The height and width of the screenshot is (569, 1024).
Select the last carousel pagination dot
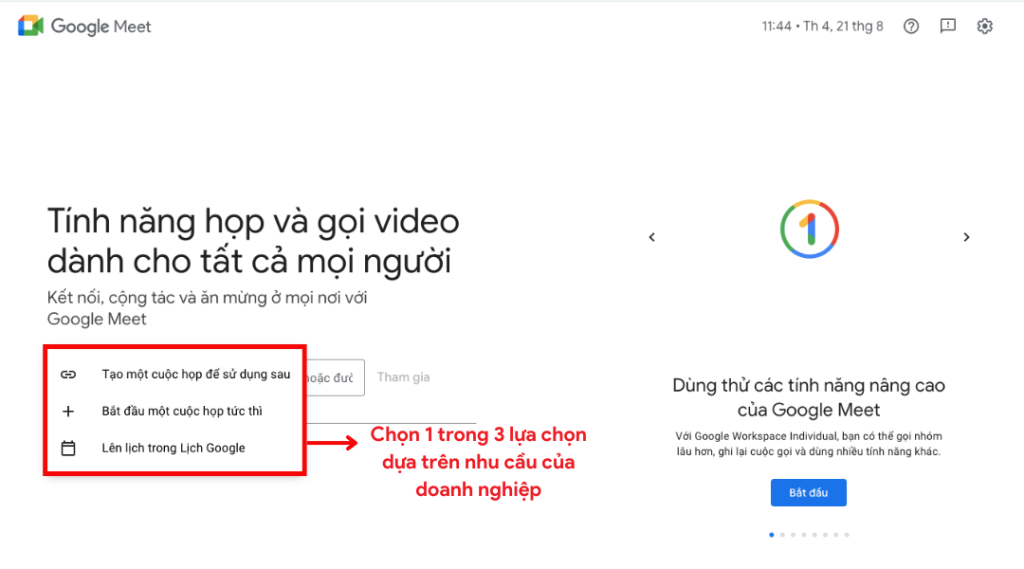click(x=847, y=535)
